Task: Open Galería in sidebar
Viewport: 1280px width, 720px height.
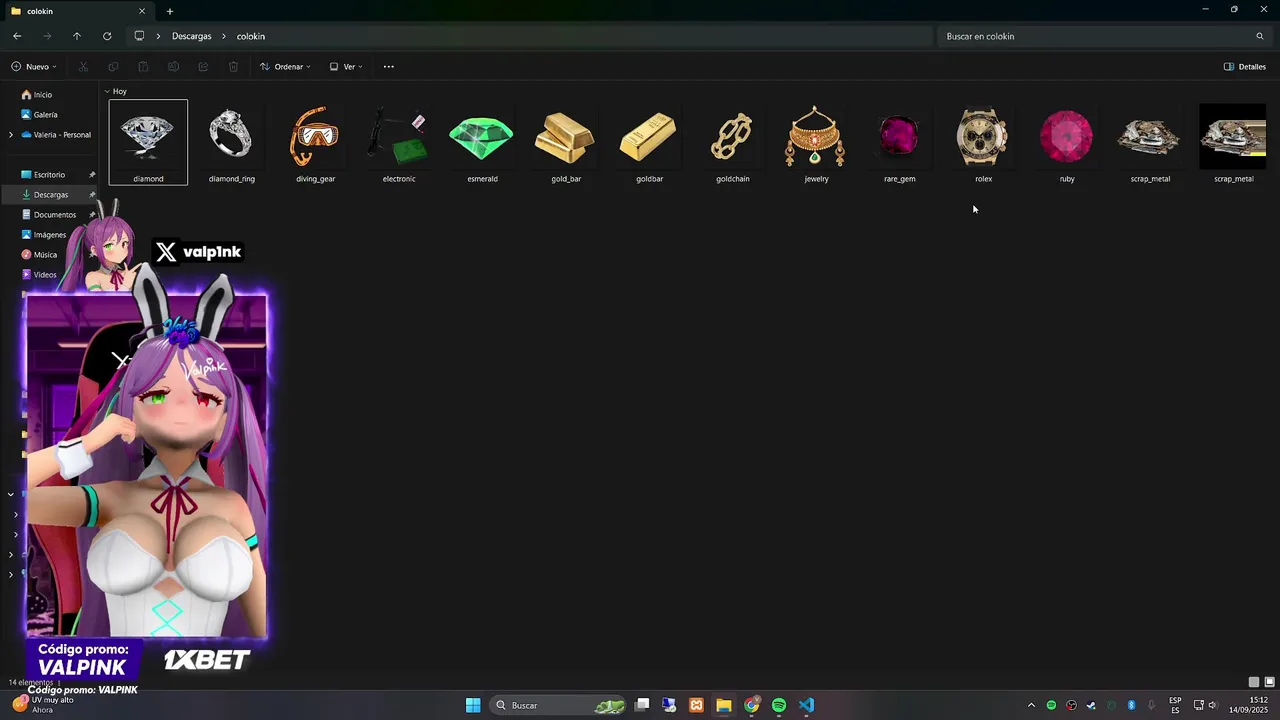Action: 39,115
